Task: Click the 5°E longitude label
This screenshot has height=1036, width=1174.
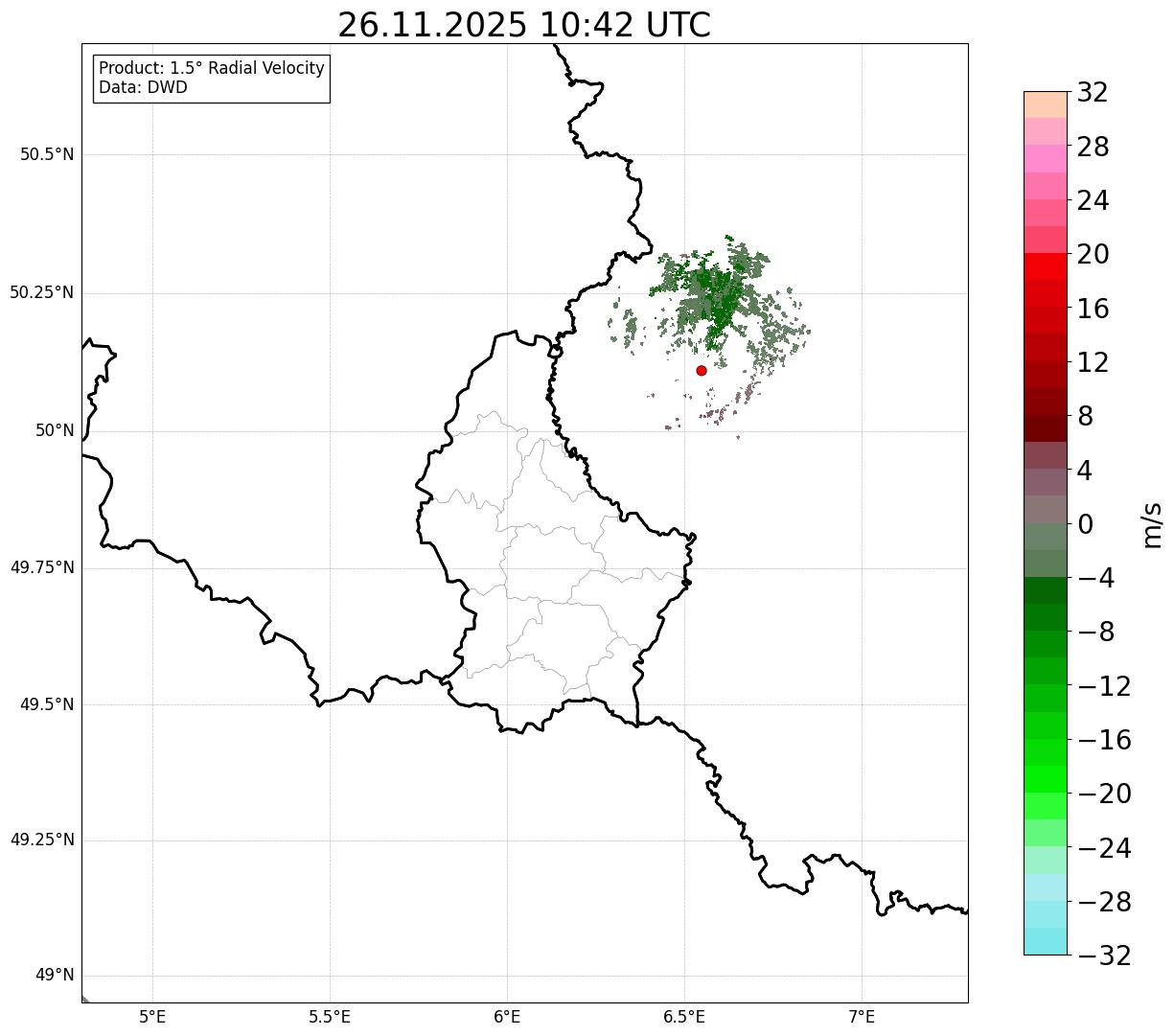Action: tap(152, 1017)
